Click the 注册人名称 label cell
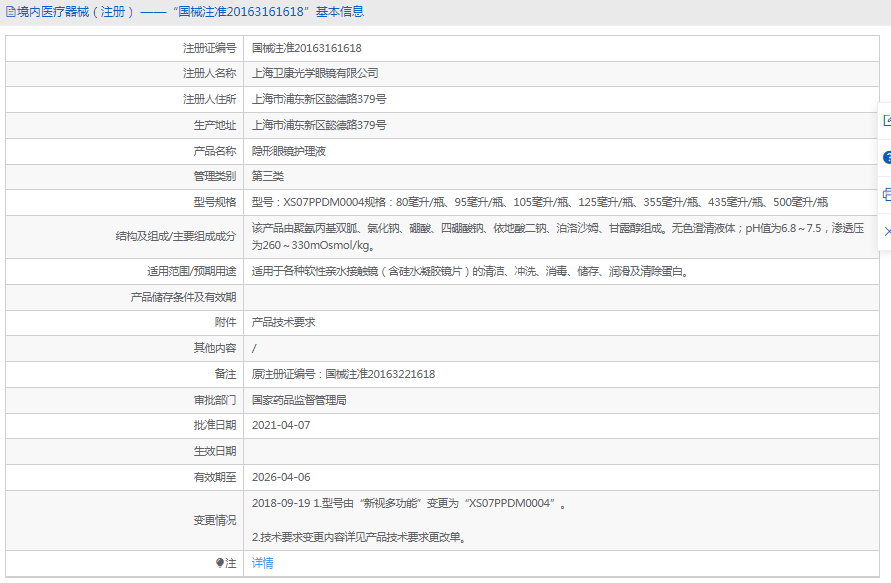 (x=124, y=73)
